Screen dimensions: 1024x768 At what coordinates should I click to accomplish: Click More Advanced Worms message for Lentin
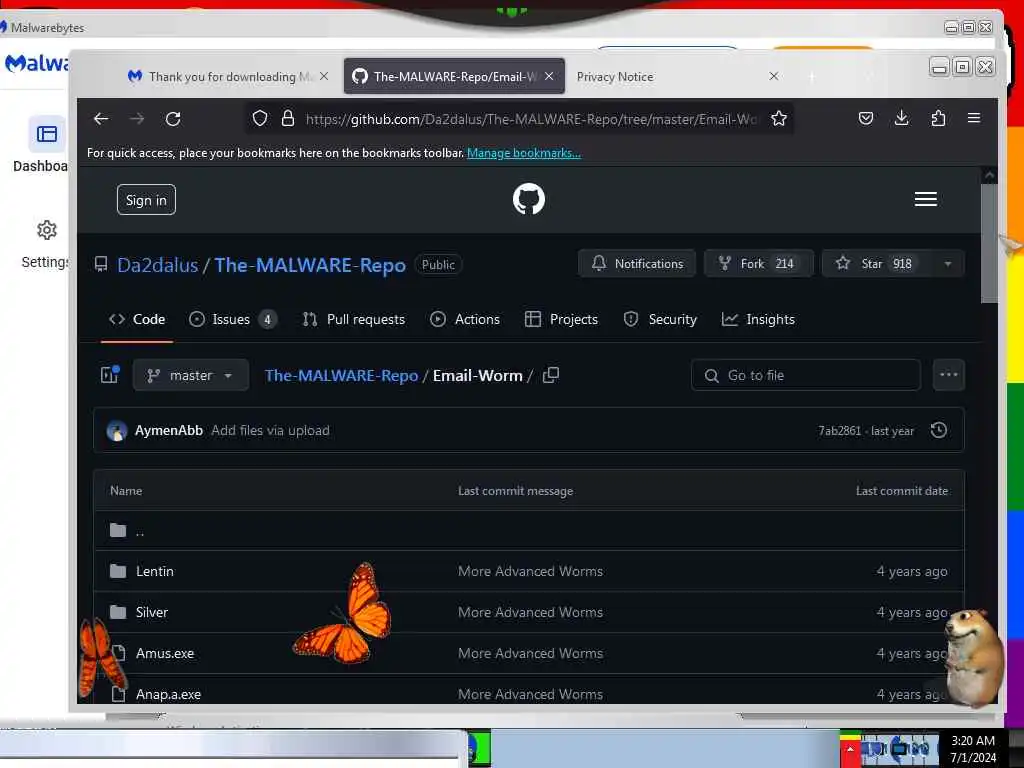(530, 571)
